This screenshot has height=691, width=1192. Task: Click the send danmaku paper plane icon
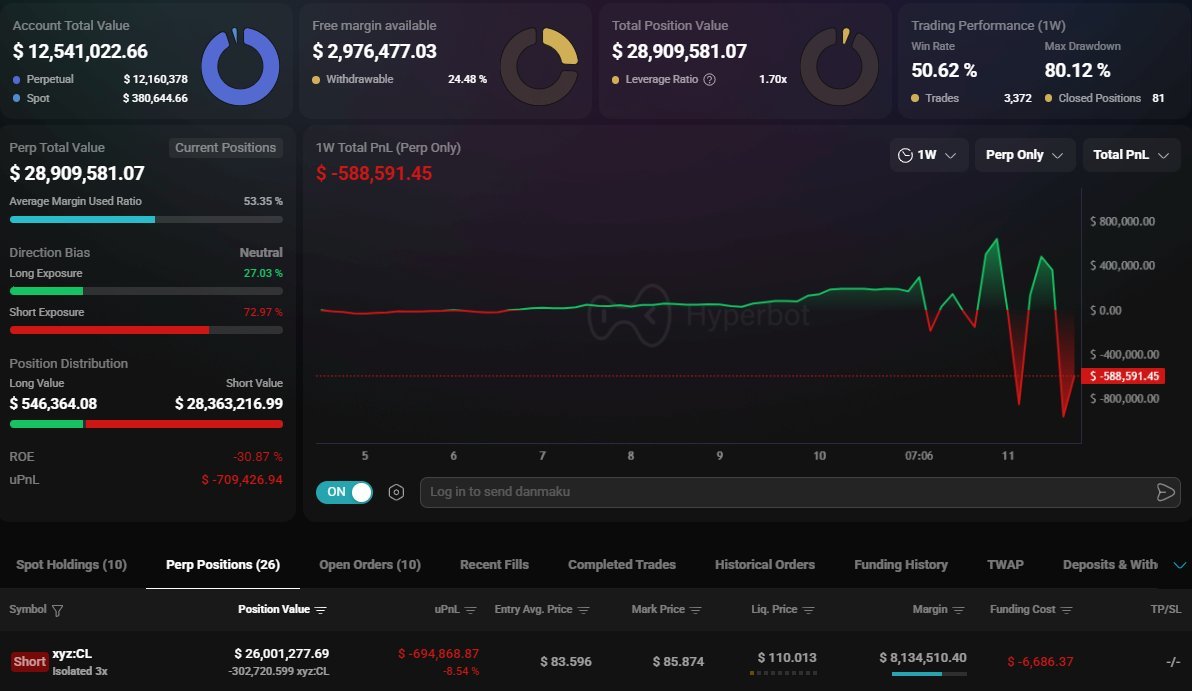pos(1166,492)
